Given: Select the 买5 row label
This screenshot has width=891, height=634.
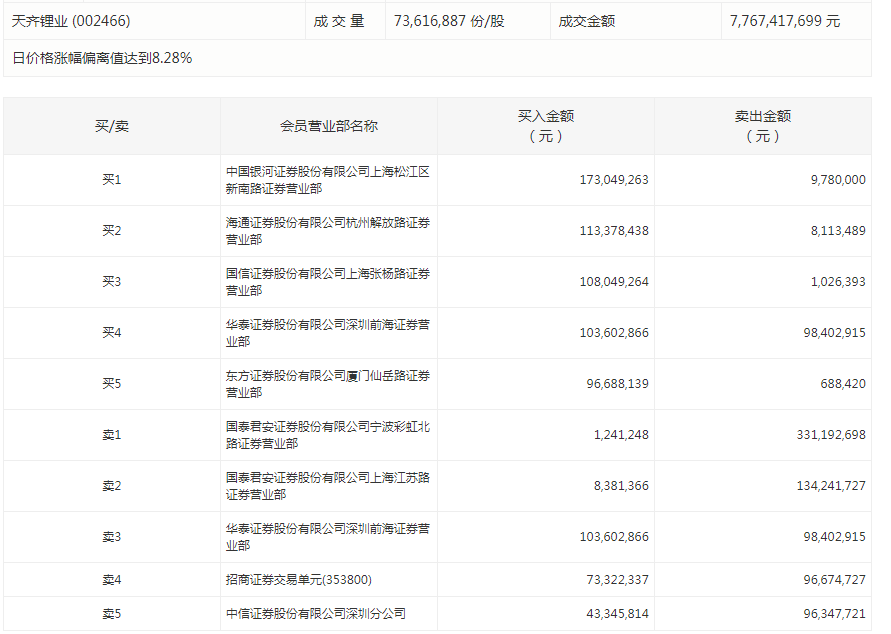Looking at the screenshot, I should (112, 383).
